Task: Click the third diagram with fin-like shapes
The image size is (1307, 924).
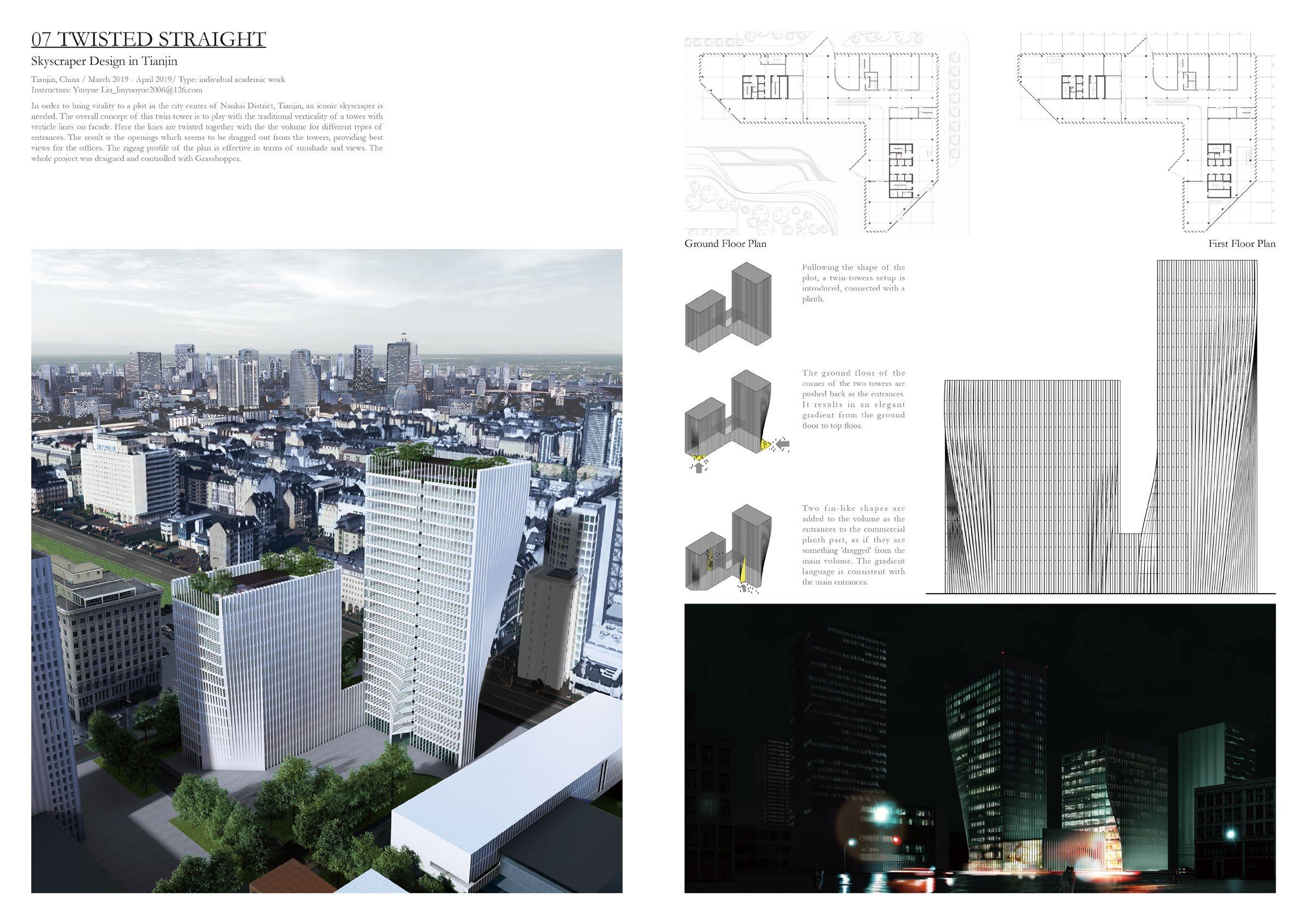Action: point(729,549)
